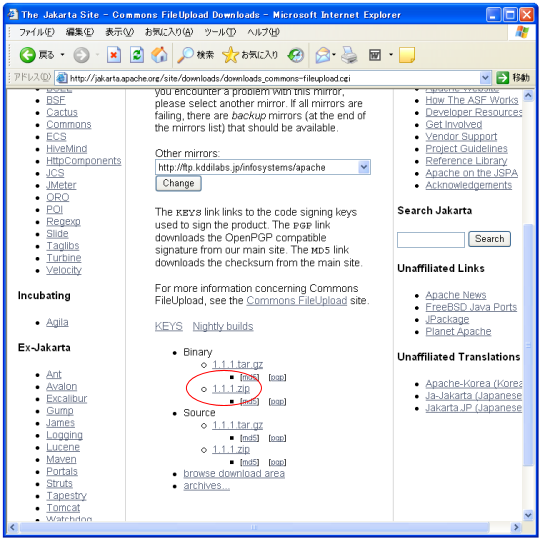
Task: Click the vertical scrollbar up arrow
Action: pos(528,95)
